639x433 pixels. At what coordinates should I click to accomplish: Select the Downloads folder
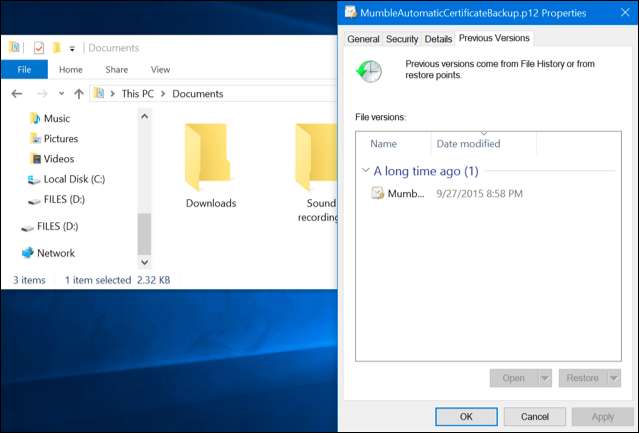coord(211,166)
